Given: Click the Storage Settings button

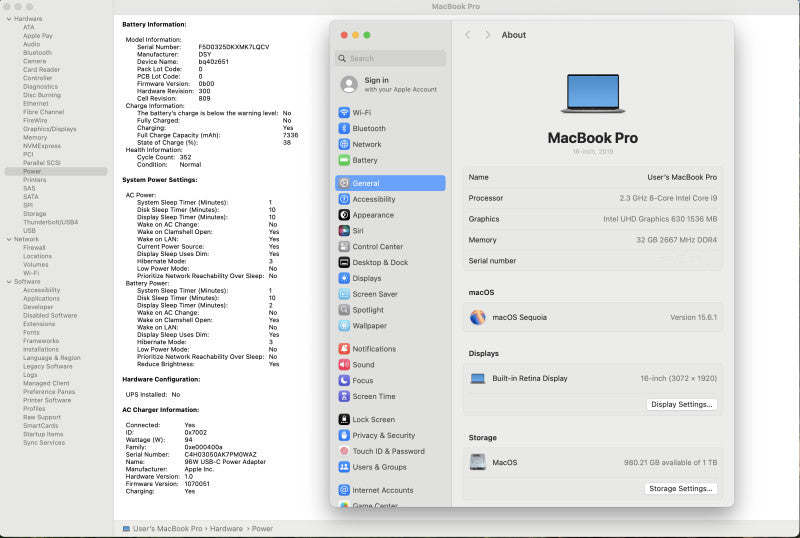Looking at the screenshot, I should pos(681,488).
